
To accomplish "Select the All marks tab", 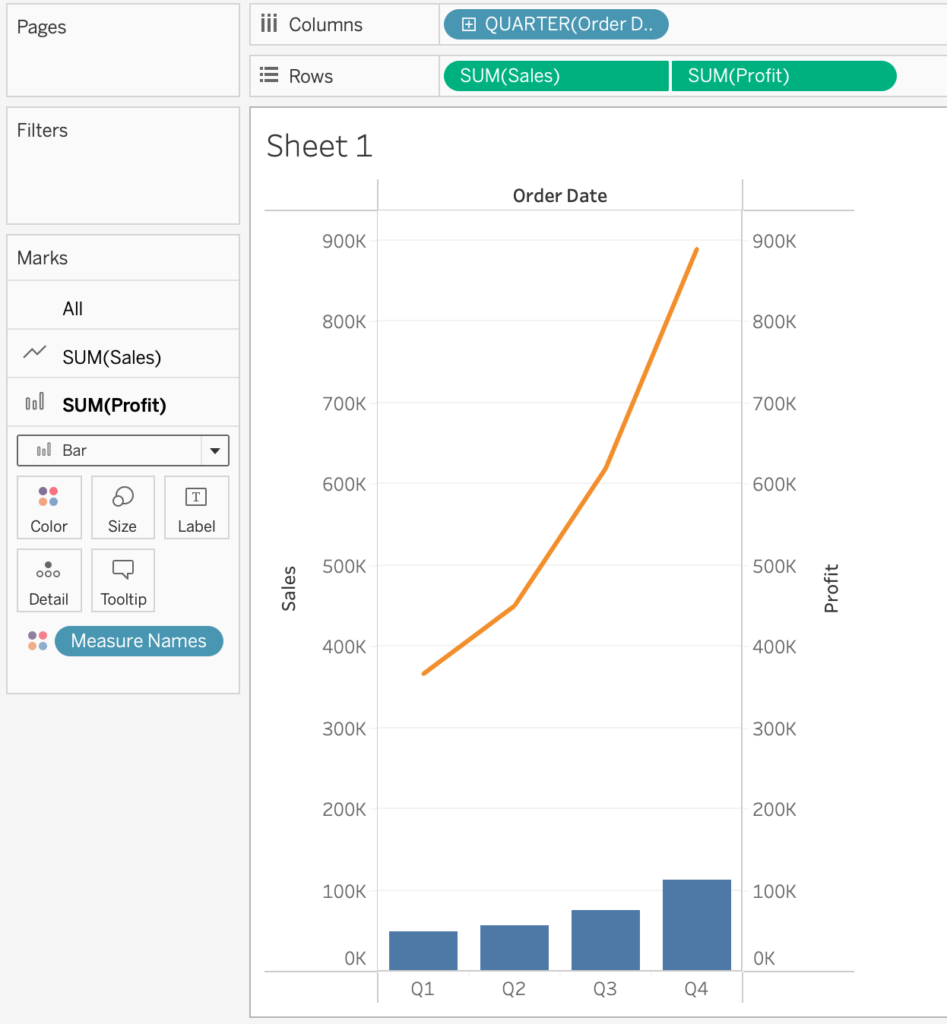I will point(73,309).
